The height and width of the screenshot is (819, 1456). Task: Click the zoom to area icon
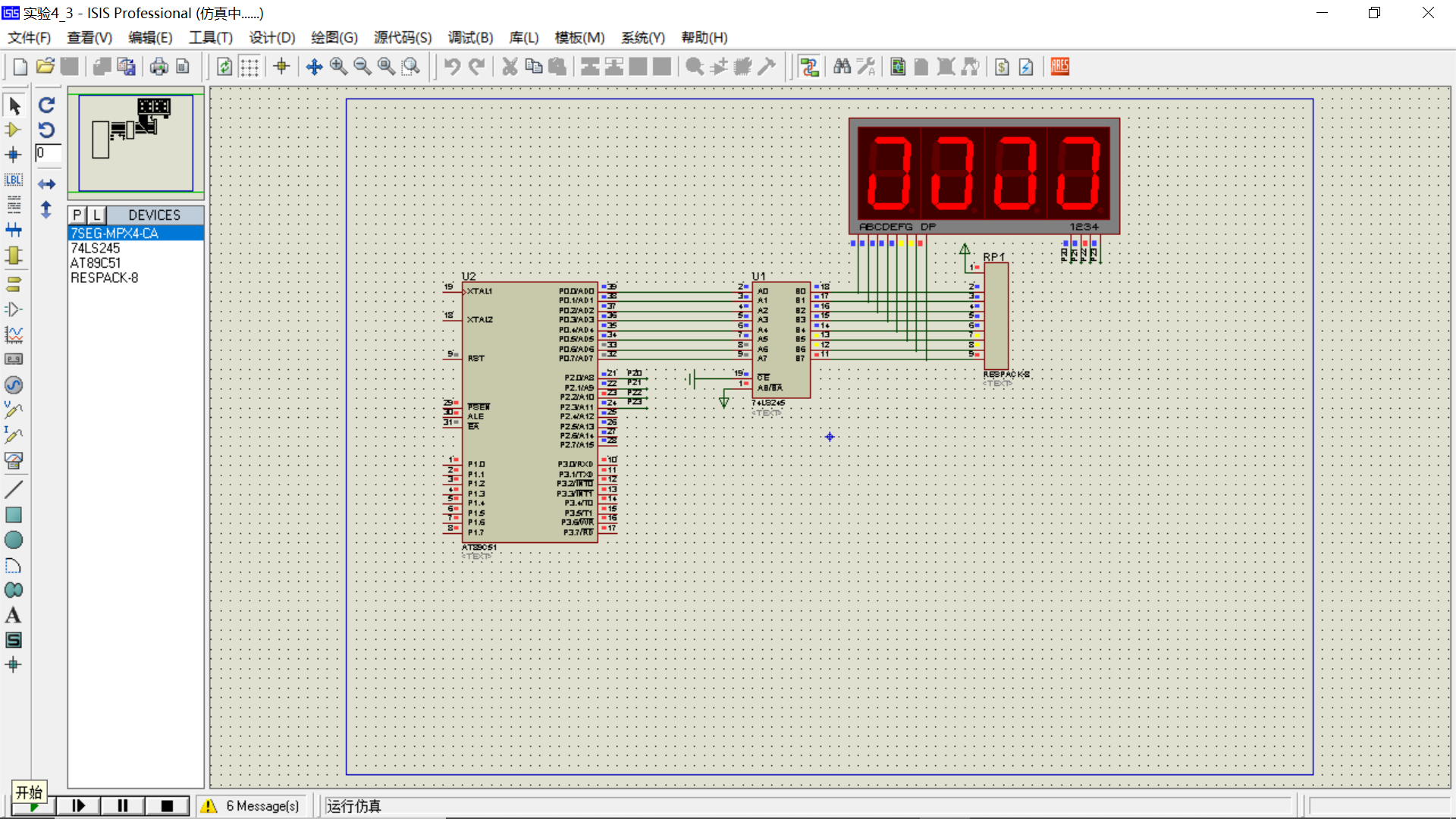[411, 67]
